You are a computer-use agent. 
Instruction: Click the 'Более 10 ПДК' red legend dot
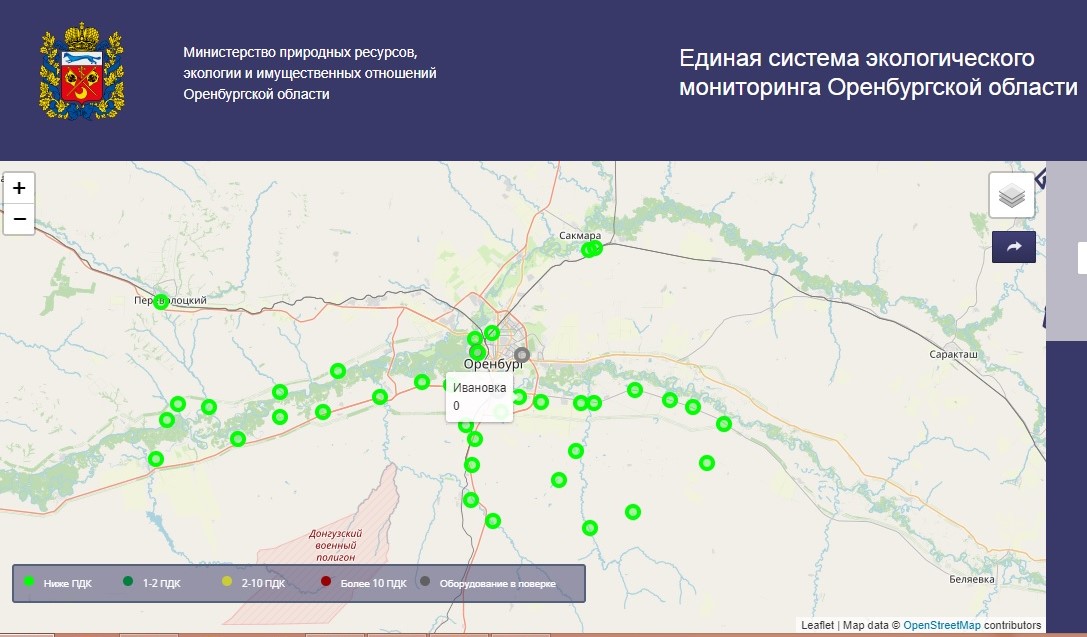click(325, 582)
